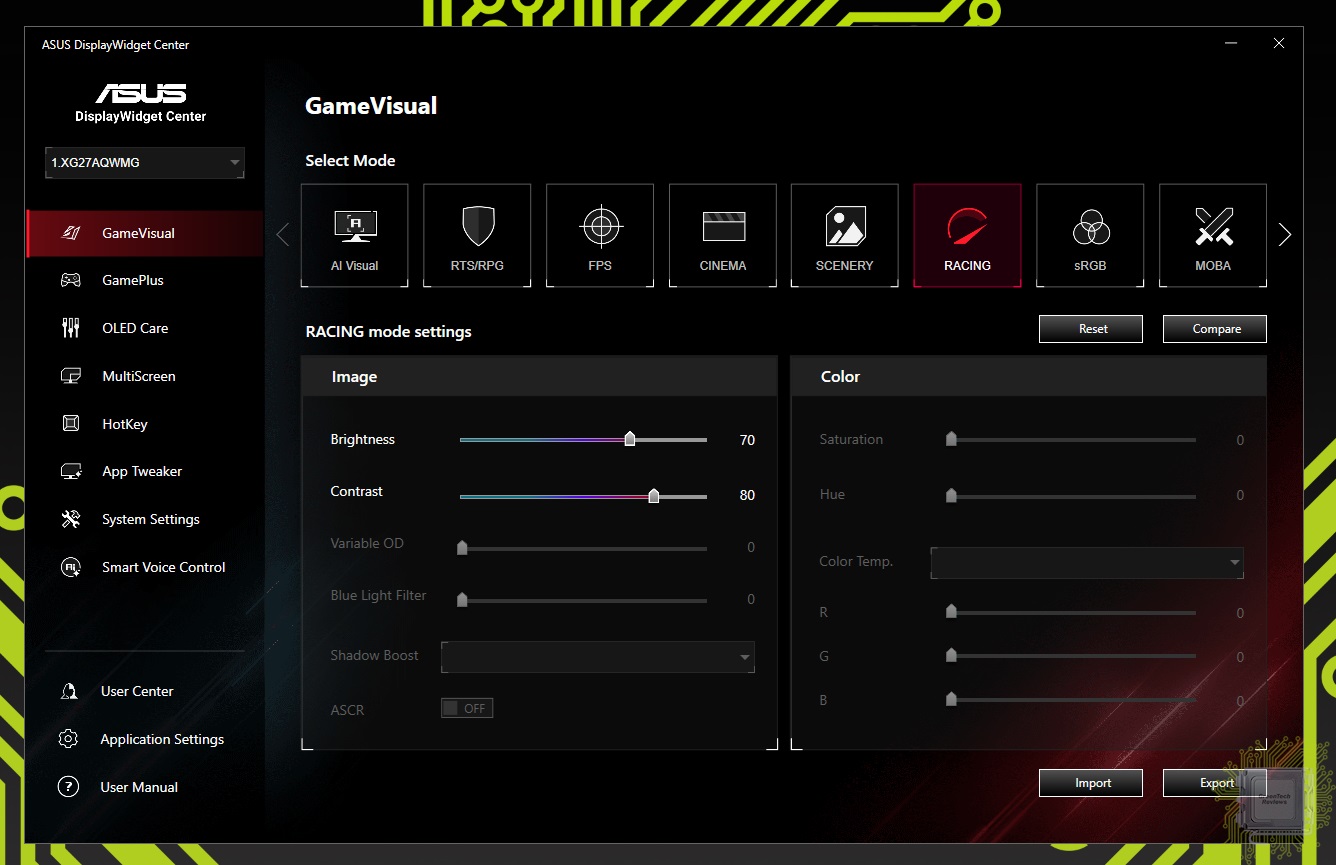Select the sRGB color mode
This screenshot has width=1336, height=865.
pos(1090,235)
